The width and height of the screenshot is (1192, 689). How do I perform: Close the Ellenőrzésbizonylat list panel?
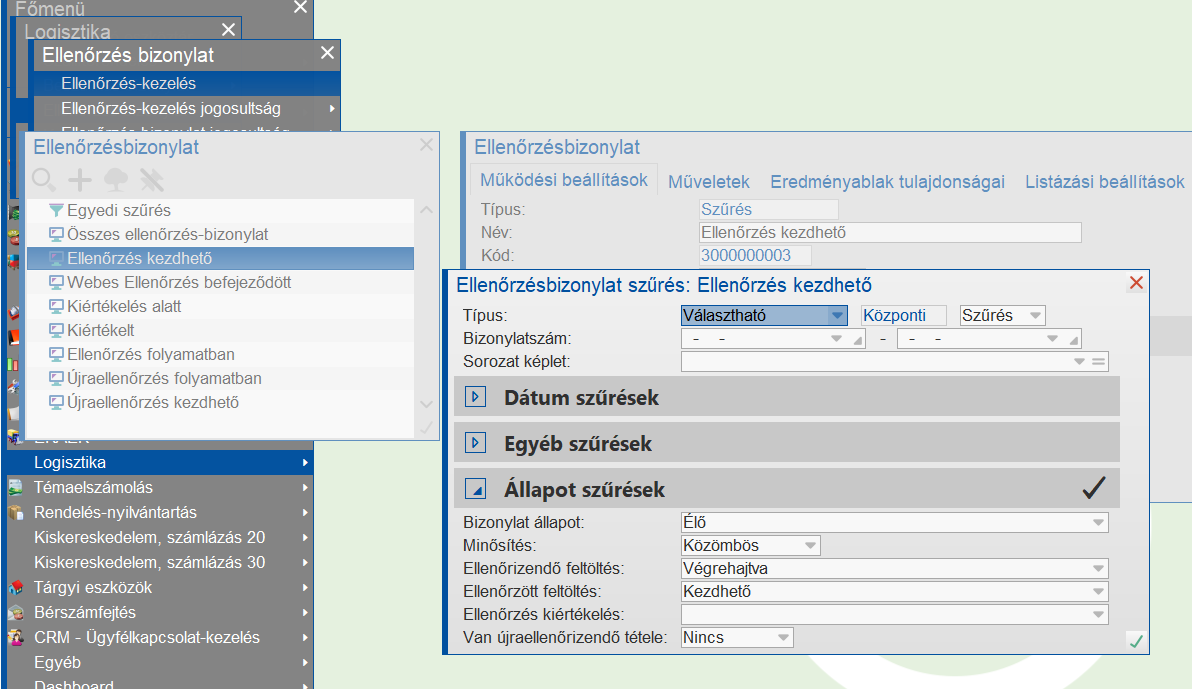point(426,144)
